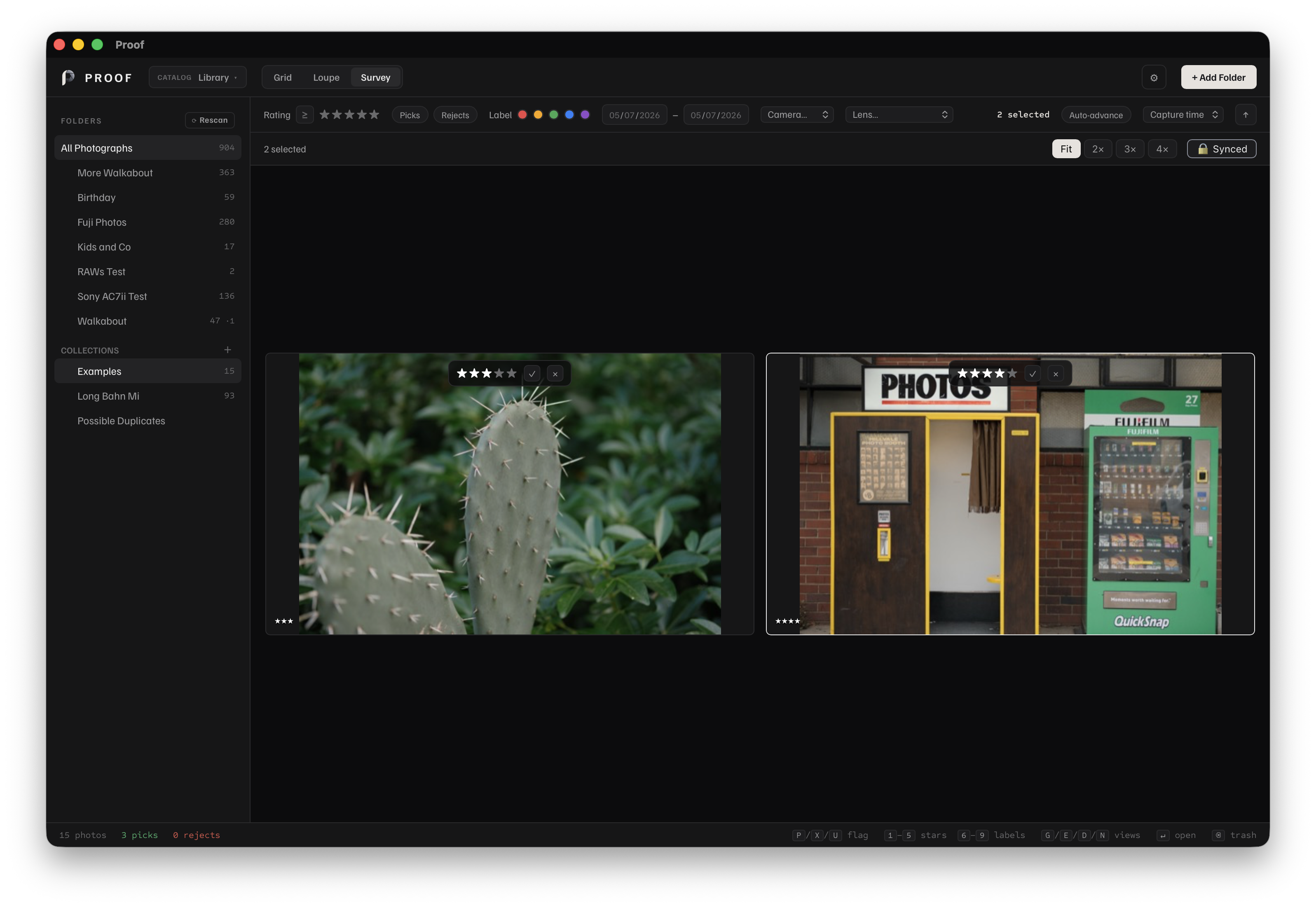Toggle the Picks filter
The height and width of the screenshot is (908, 1316).
(x=410, y=115)
